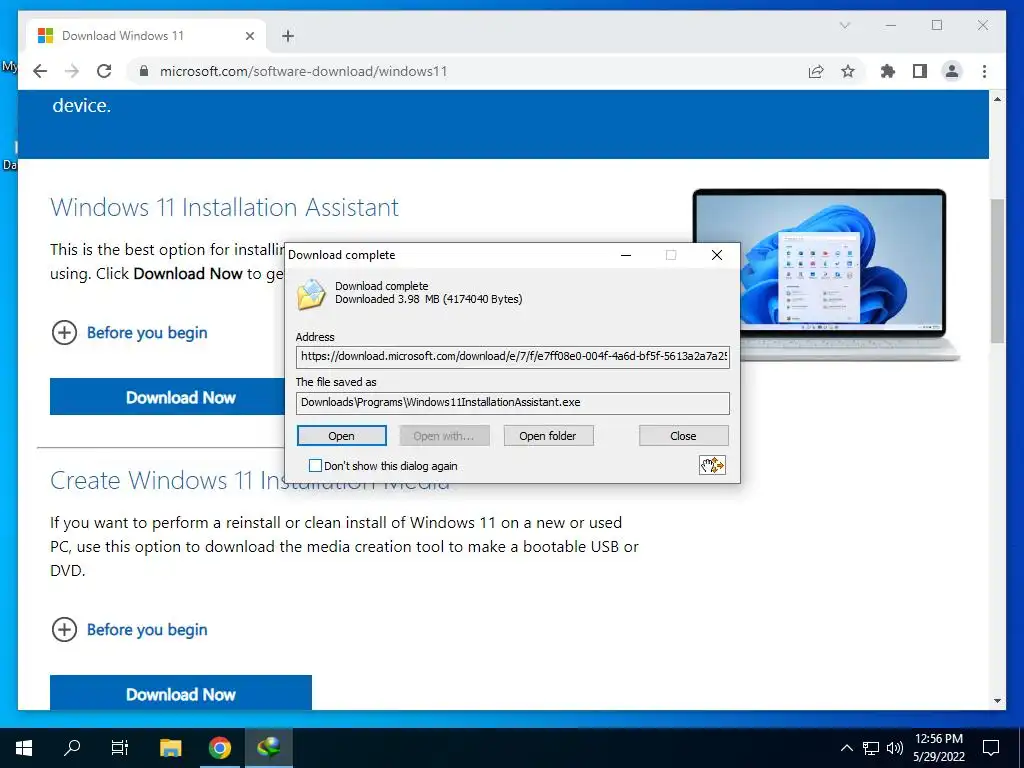Open the Chrome three-dot menu
Viewport: 1024px width, 768px height.
point(984,71)
